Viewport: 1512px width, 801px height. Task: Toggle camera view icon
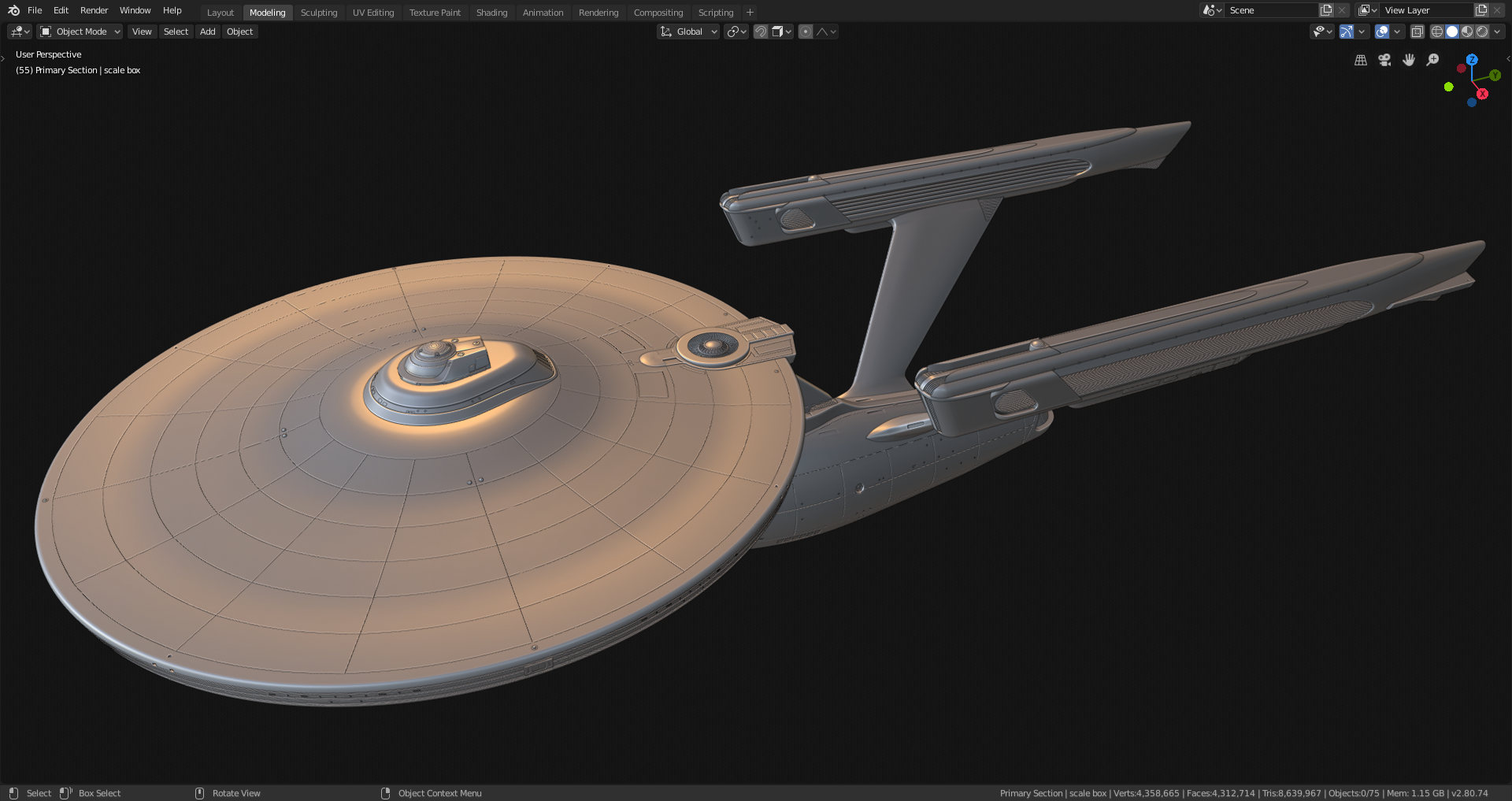(1384, 60)
